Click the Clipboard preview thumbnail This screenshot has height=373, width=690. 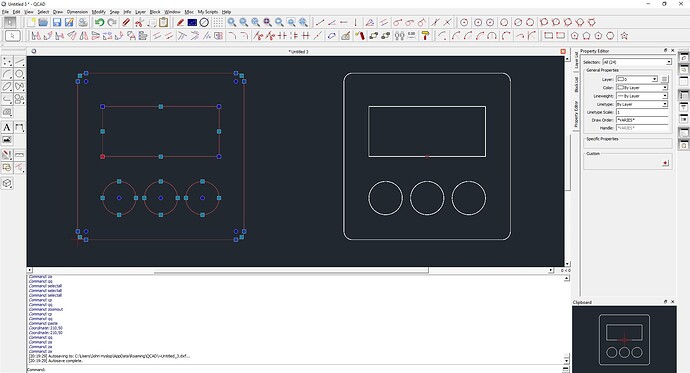(624, 340)
